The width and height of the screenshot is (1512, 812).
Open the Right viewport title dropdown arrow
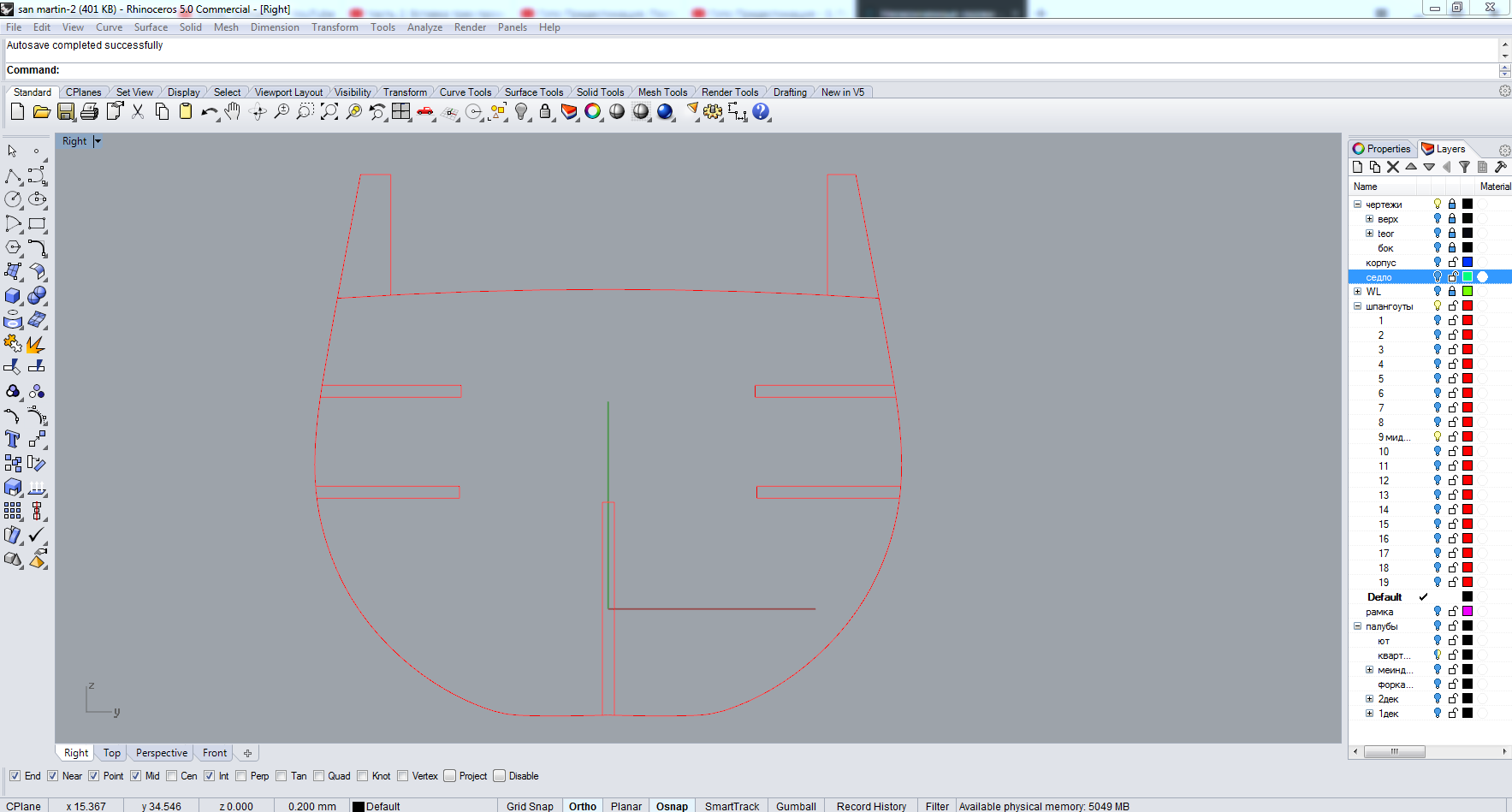[x=98, y=141]
